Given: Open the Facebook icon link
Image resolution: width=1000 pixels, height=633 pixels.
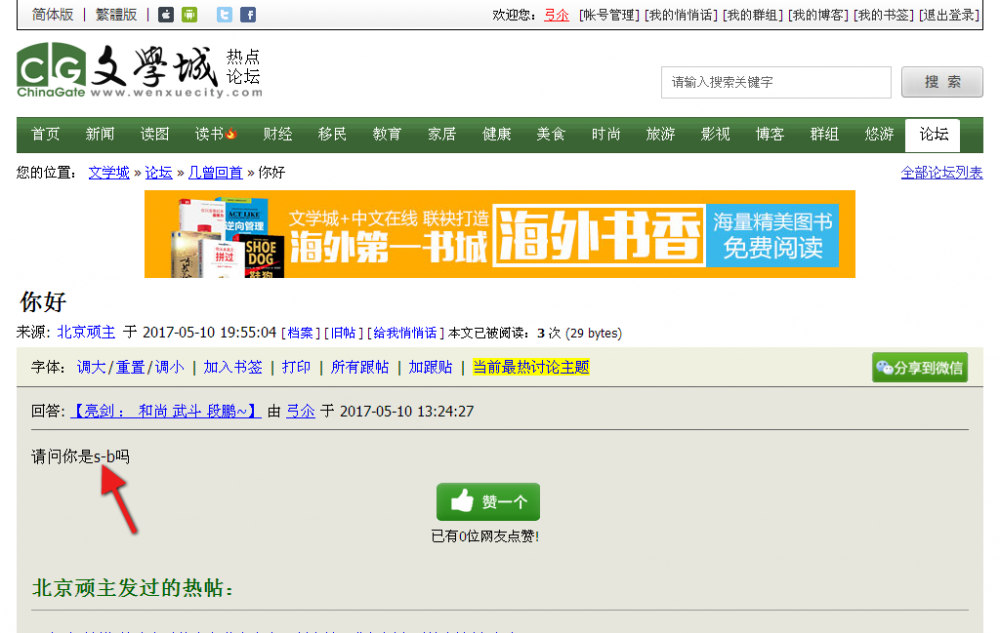Looking at the screenshot, I should pos(248,14).
